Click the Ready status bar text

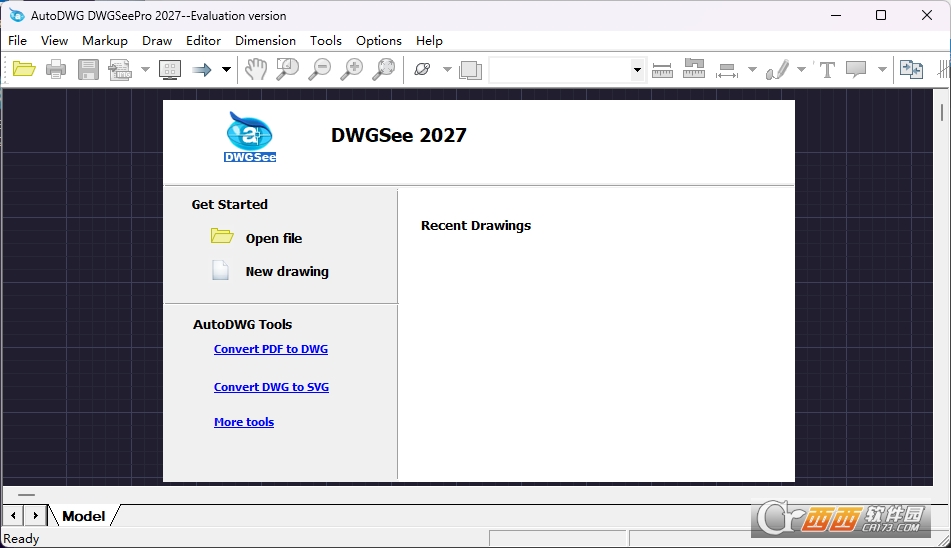coord(21,538)
